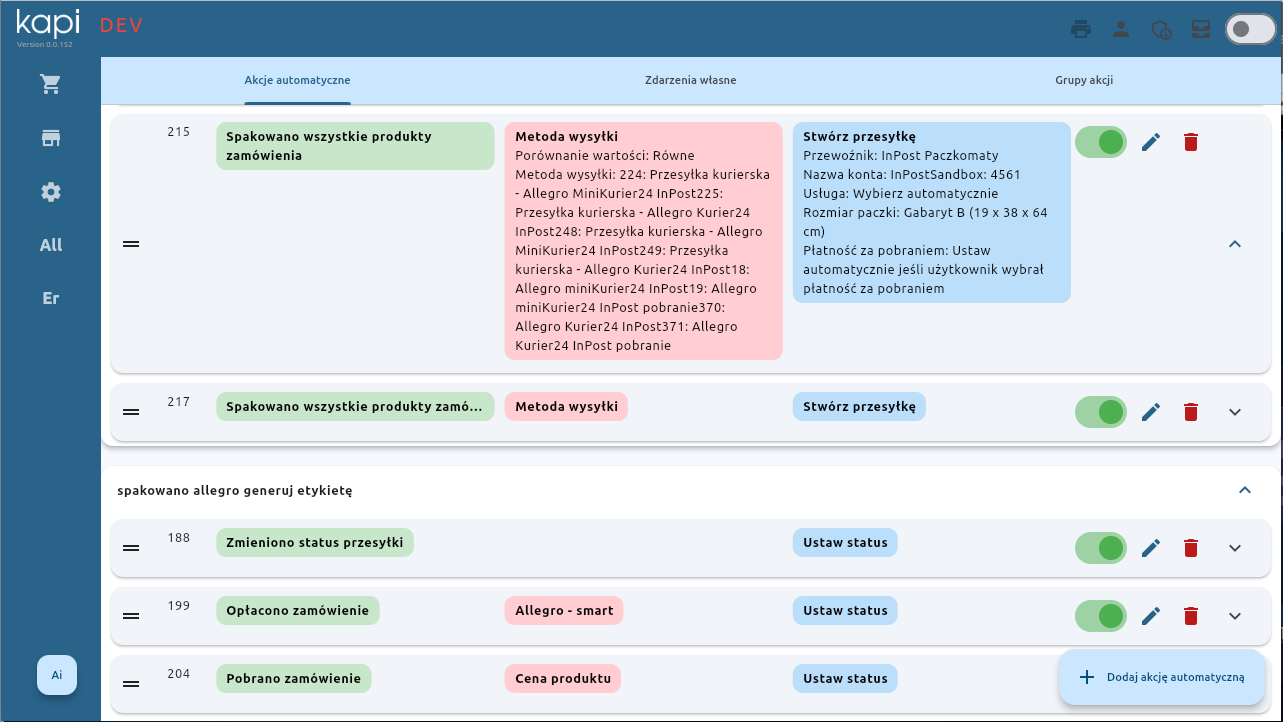1283x722 pixels.
Task: Open settings gear in sidebar
Action: tap(50, 192)
